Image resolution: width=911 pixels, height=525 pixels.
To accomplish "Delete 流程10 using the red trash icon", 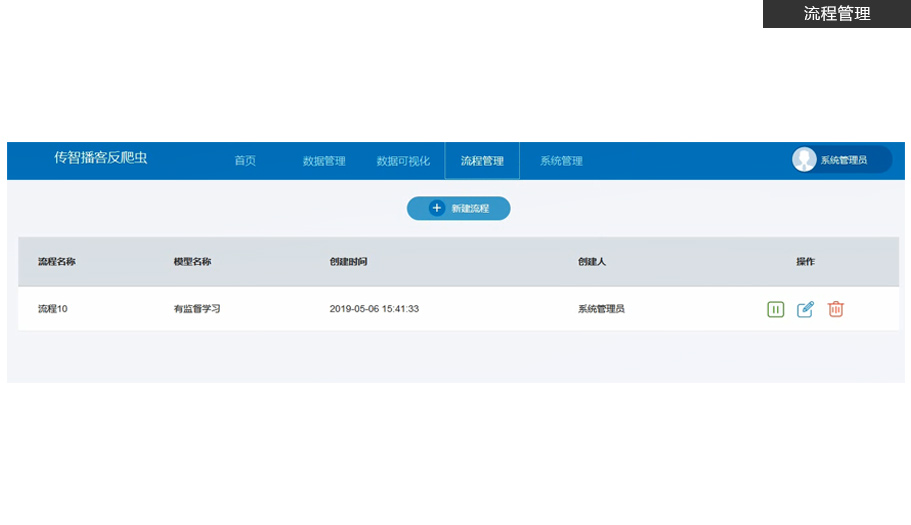I will tap(836, 309).
